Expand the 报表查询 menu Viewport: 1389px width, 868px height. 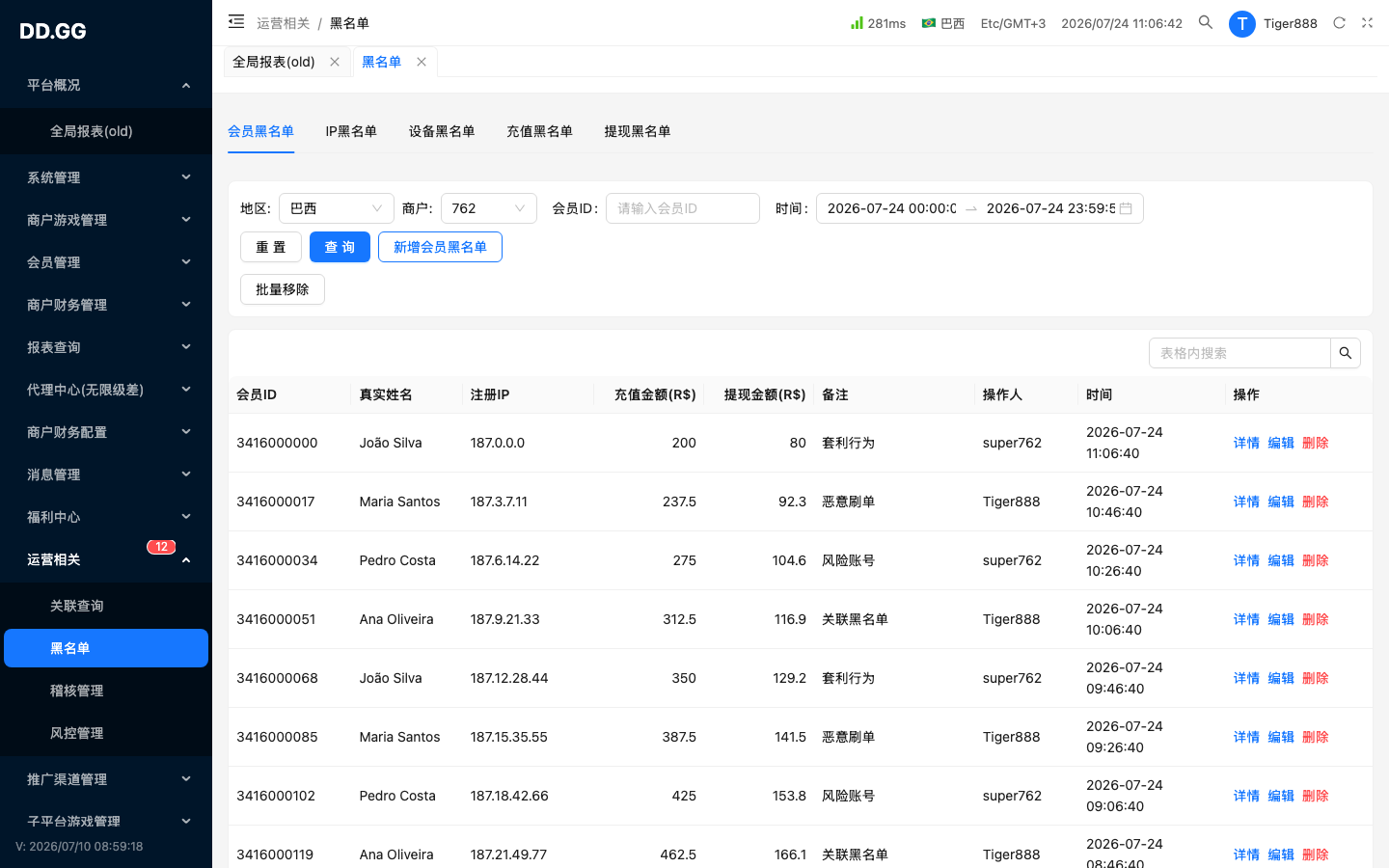pos(106,347)
